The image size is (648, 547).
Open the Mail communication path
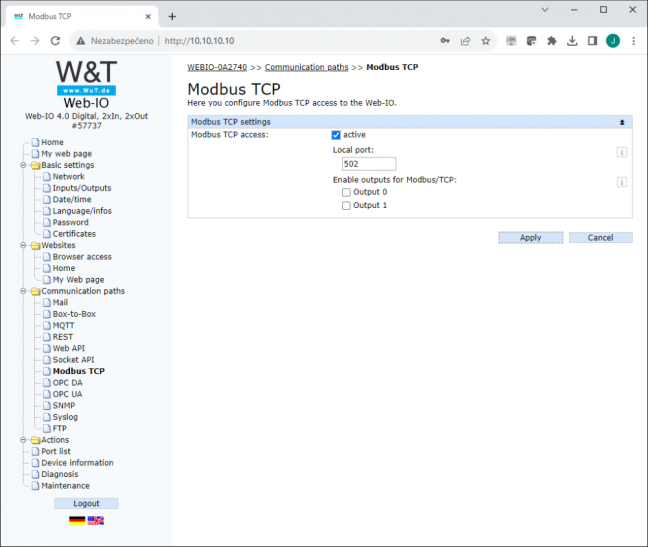click(x=60, y=302)
